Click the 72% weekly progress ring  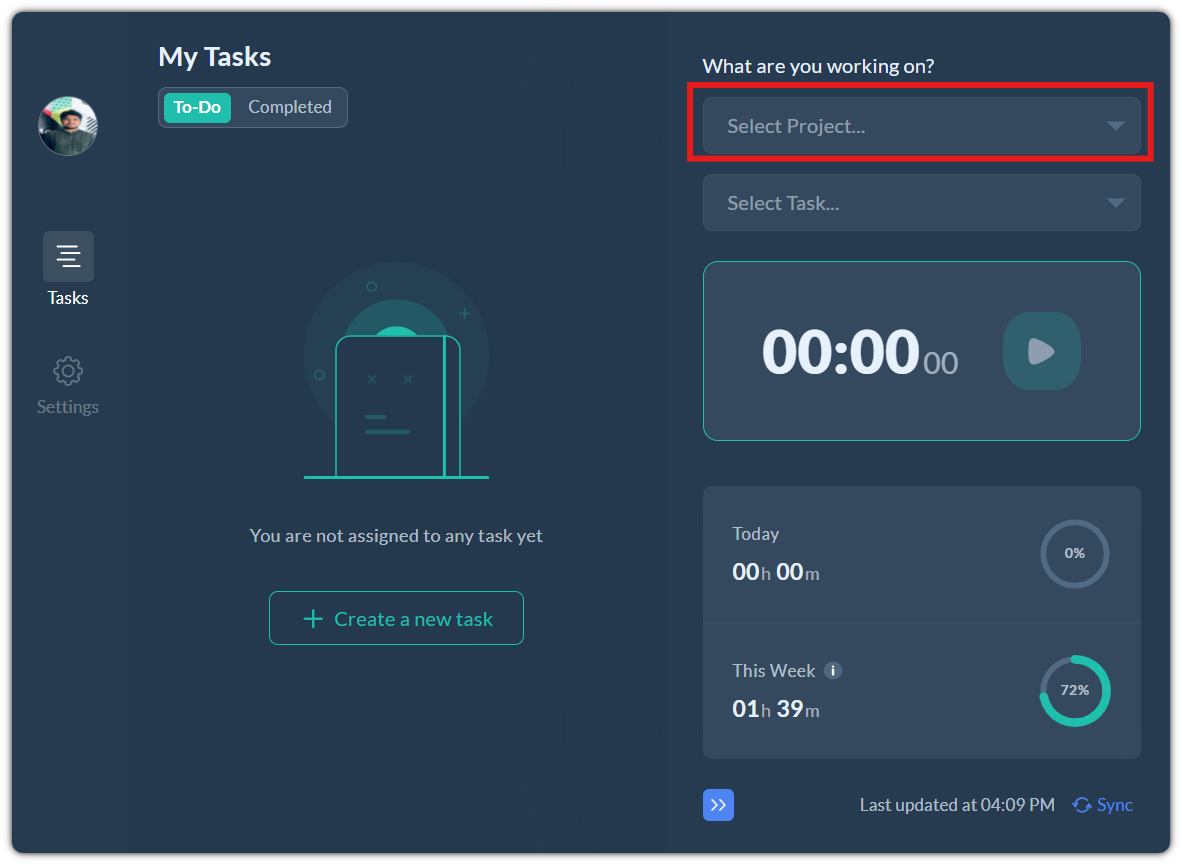(x=1075, y=690)
